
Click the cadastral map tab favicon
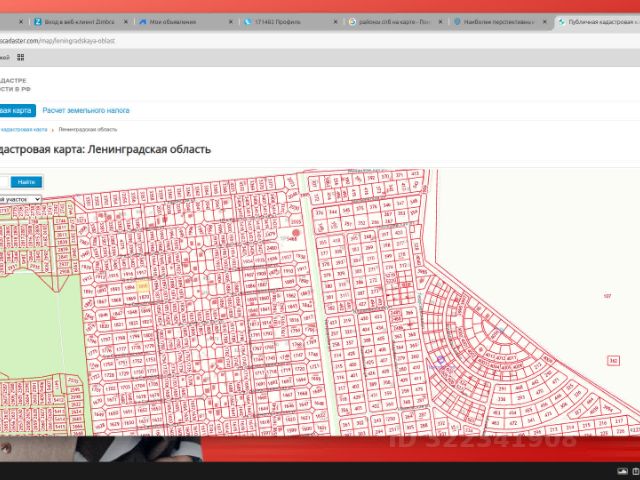[562, 22]
